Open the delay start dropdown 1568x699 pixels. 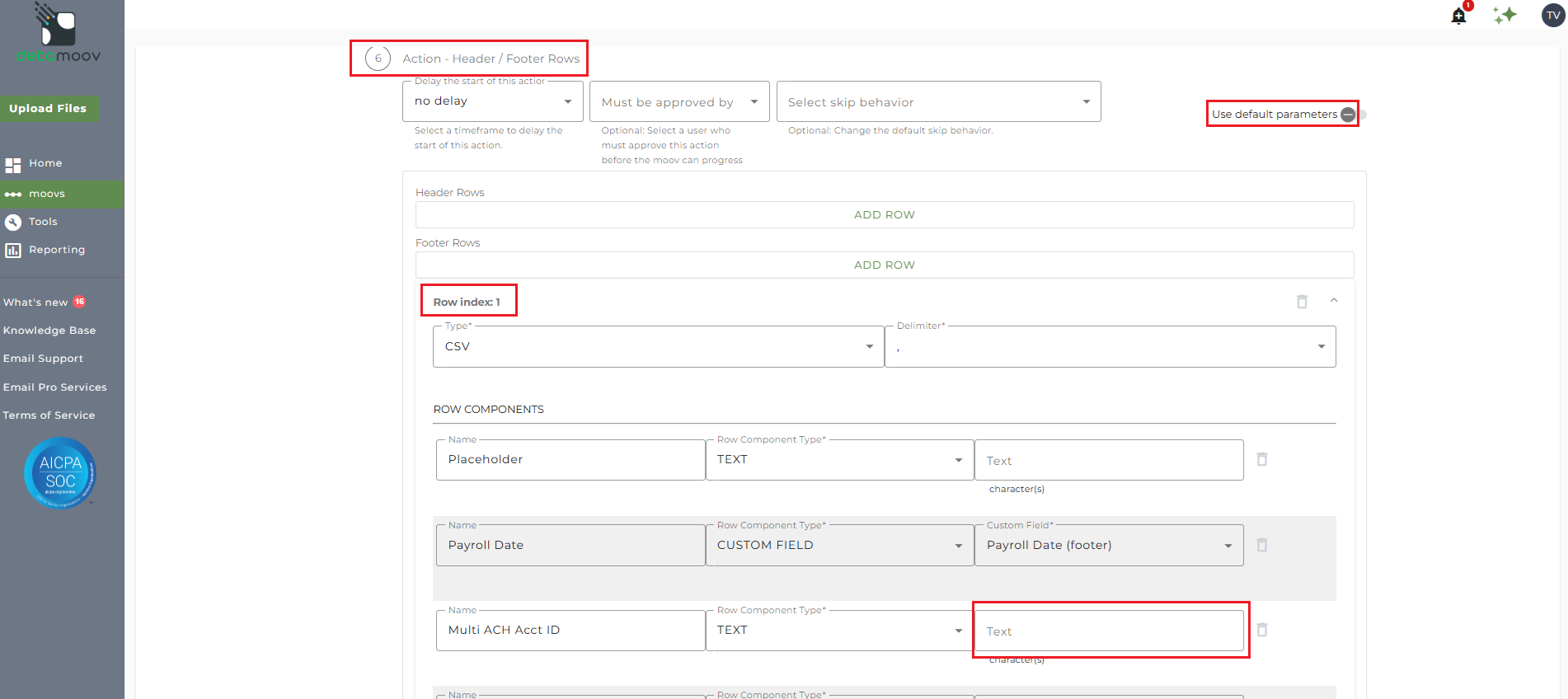[x=492, y=101]
